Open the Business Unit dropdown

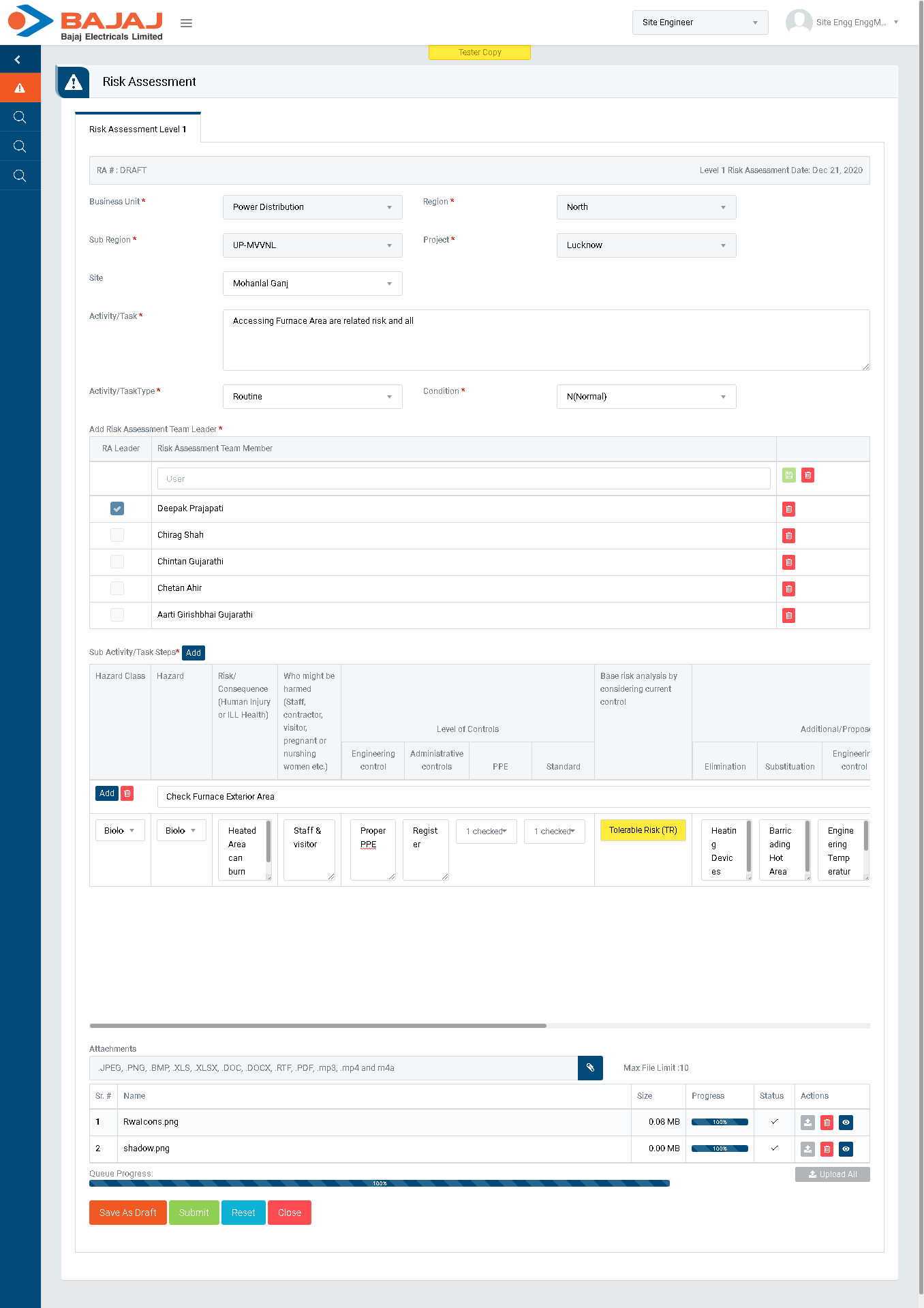coord(312,207)
